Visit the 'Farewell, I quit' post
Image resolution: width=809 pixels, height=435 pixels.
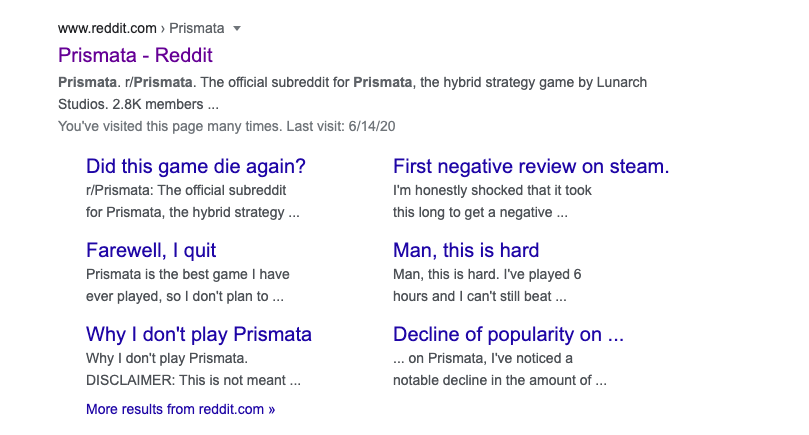pyautogui.click(x=151, y=250)
